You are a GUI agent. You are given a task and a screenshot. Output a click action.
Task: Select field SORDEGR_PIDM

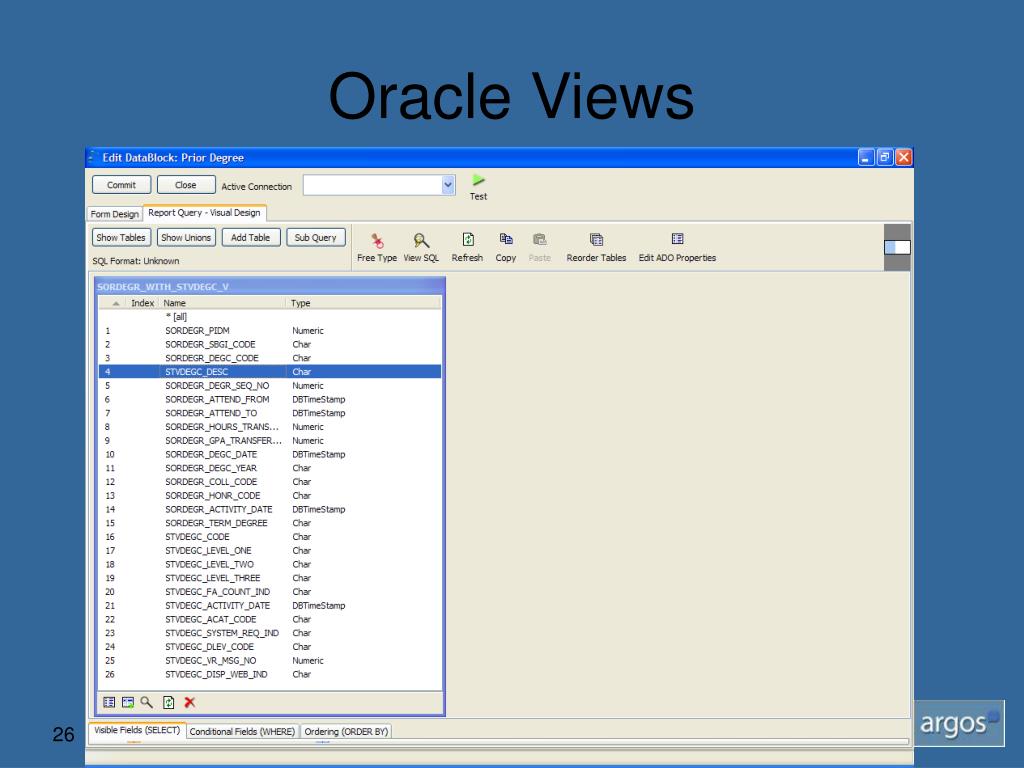click(x=270, y=330)
